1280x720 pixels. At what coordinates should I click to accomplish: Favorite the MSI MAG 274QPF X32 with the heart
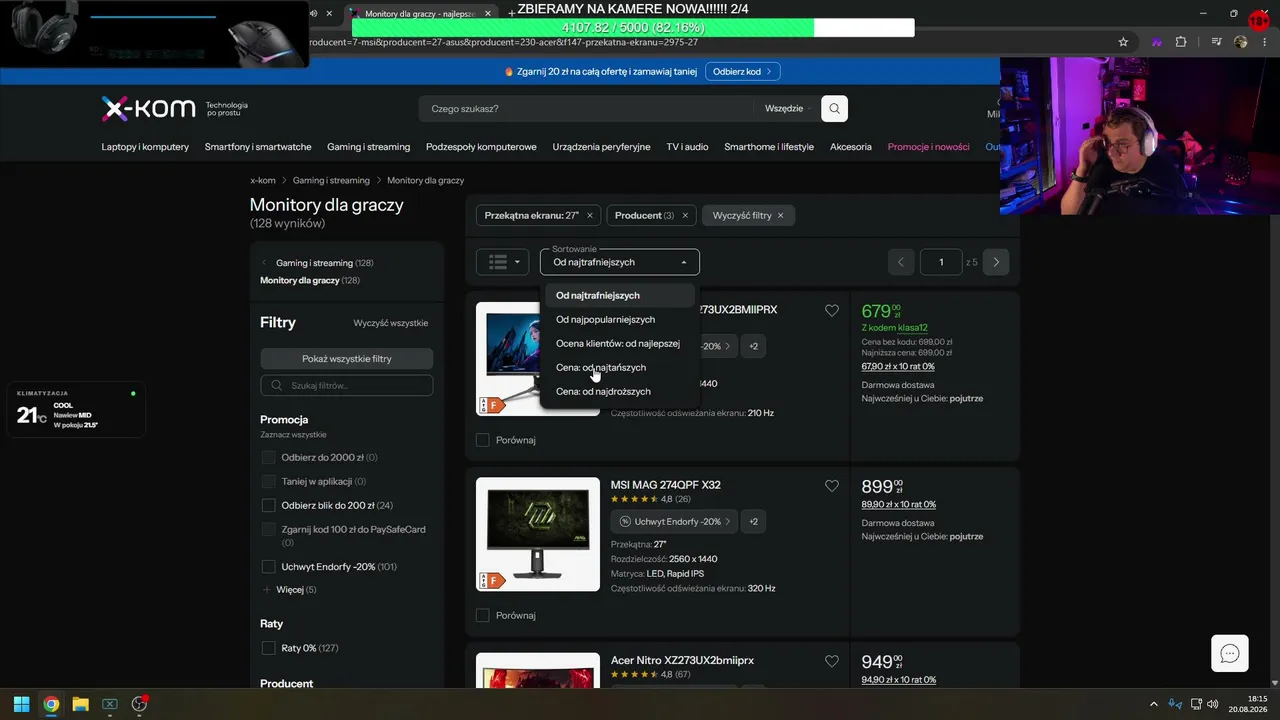coord(832,486)
